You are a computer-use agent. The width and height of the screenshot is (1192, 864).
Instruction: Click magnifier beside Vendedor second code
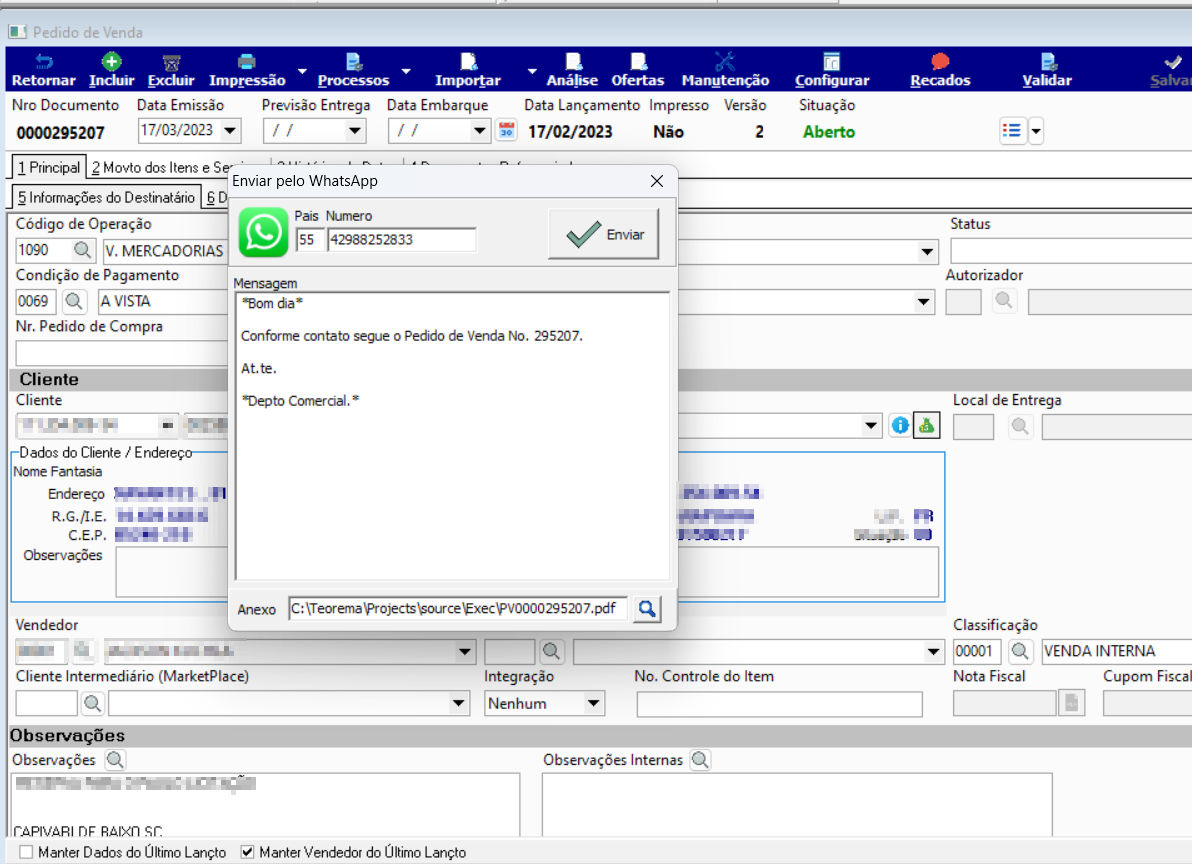point(551,651)
